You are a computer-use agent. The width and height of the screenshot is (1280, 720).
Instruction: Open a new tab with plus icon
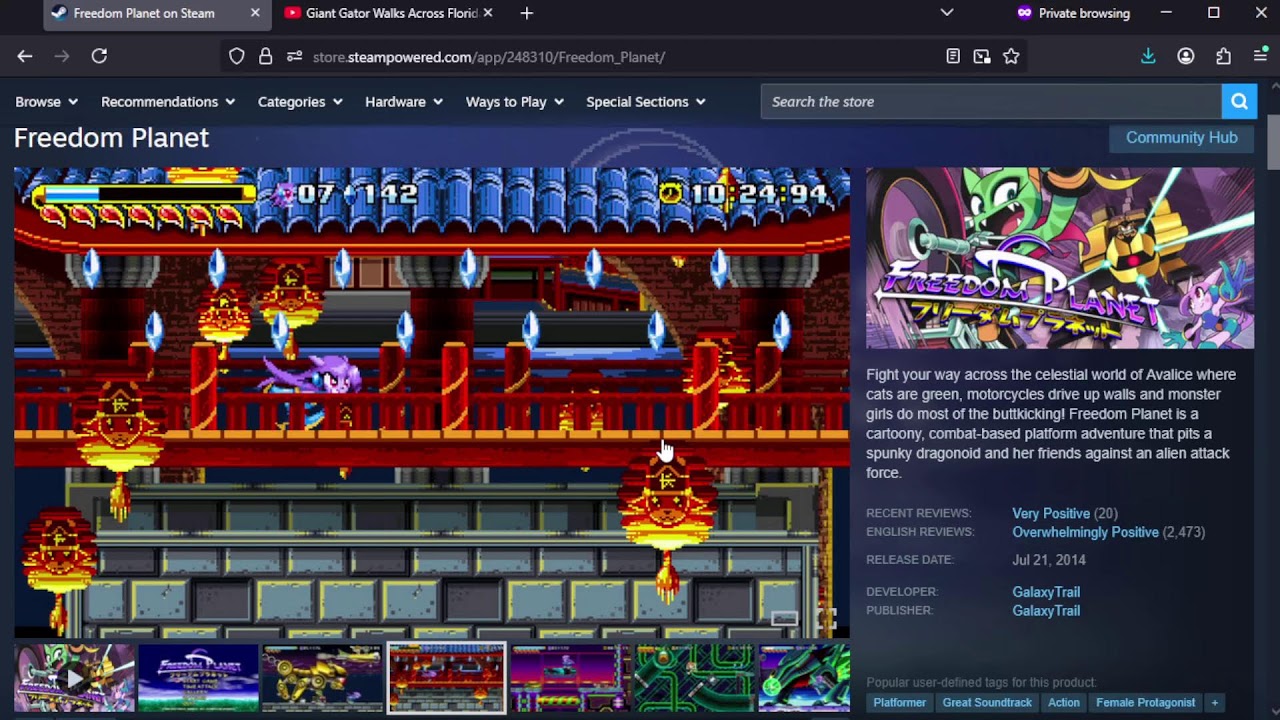(x=527, y=13)
